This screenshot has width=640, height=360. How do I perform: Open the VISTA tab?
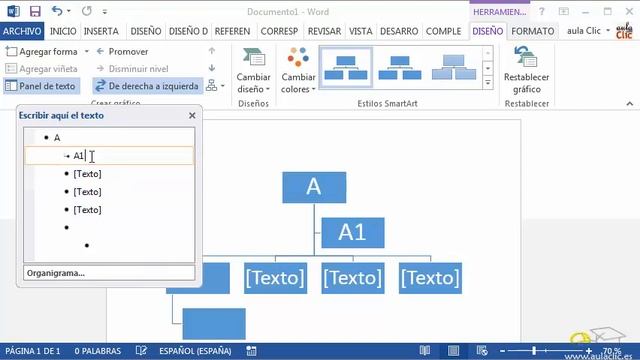pos(360,31)
